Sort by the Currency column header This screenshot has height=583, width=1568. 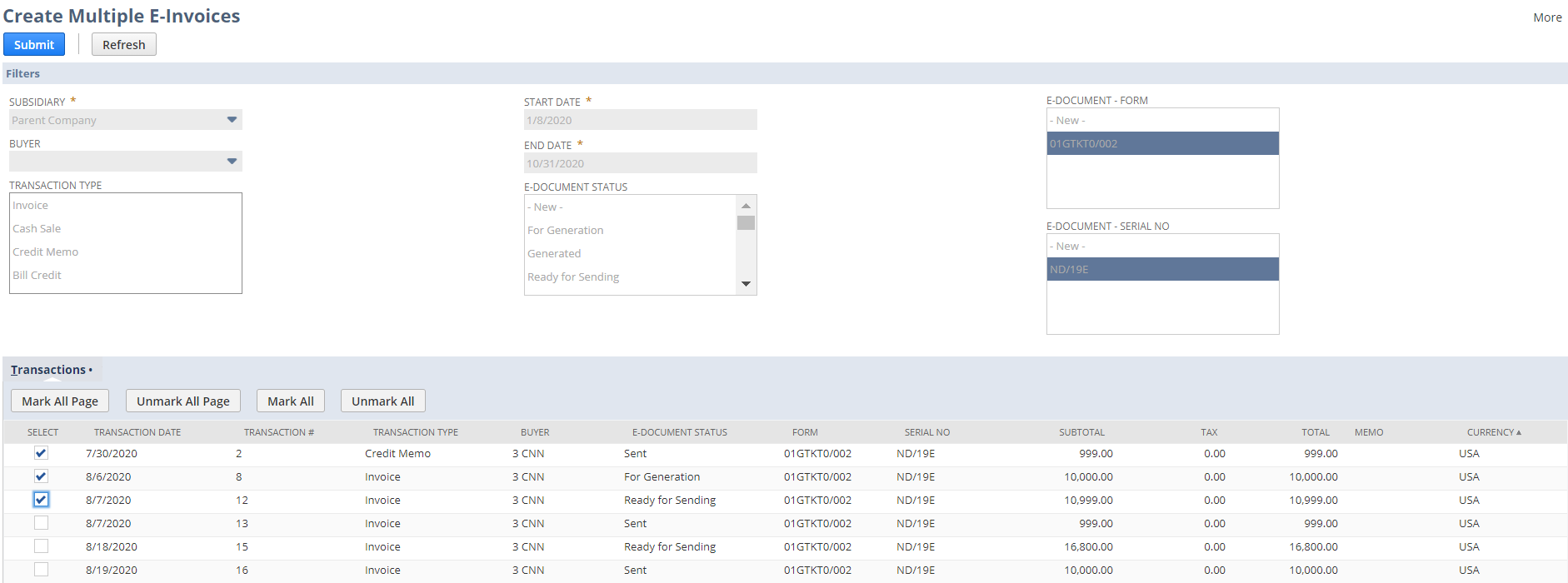coord(1491,432)
